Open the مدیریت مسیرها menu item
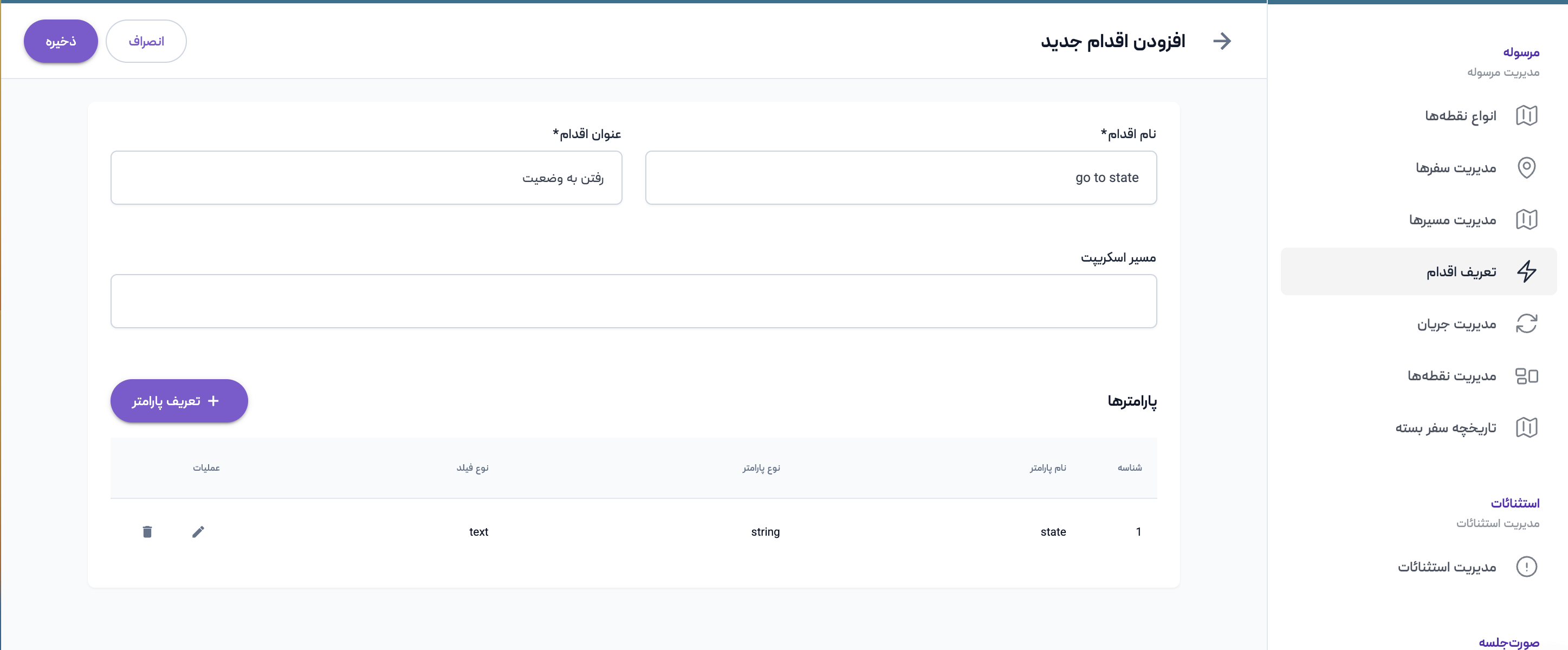 [x=1453, y=220]
